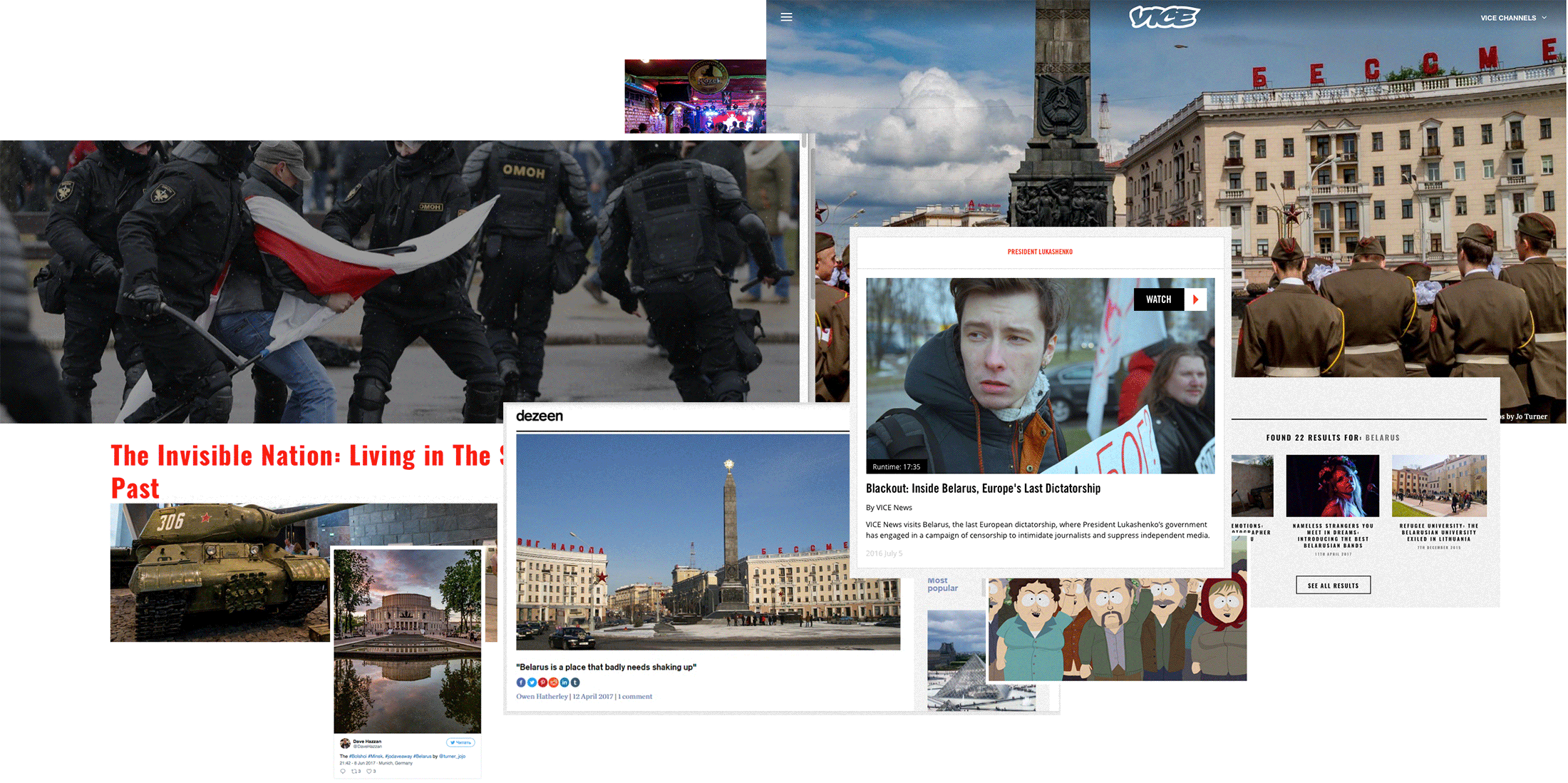Open Nameless Strangers band article thumbnail
Viewport: 1568px width, 783px height.
click(x=1332, y=486)
